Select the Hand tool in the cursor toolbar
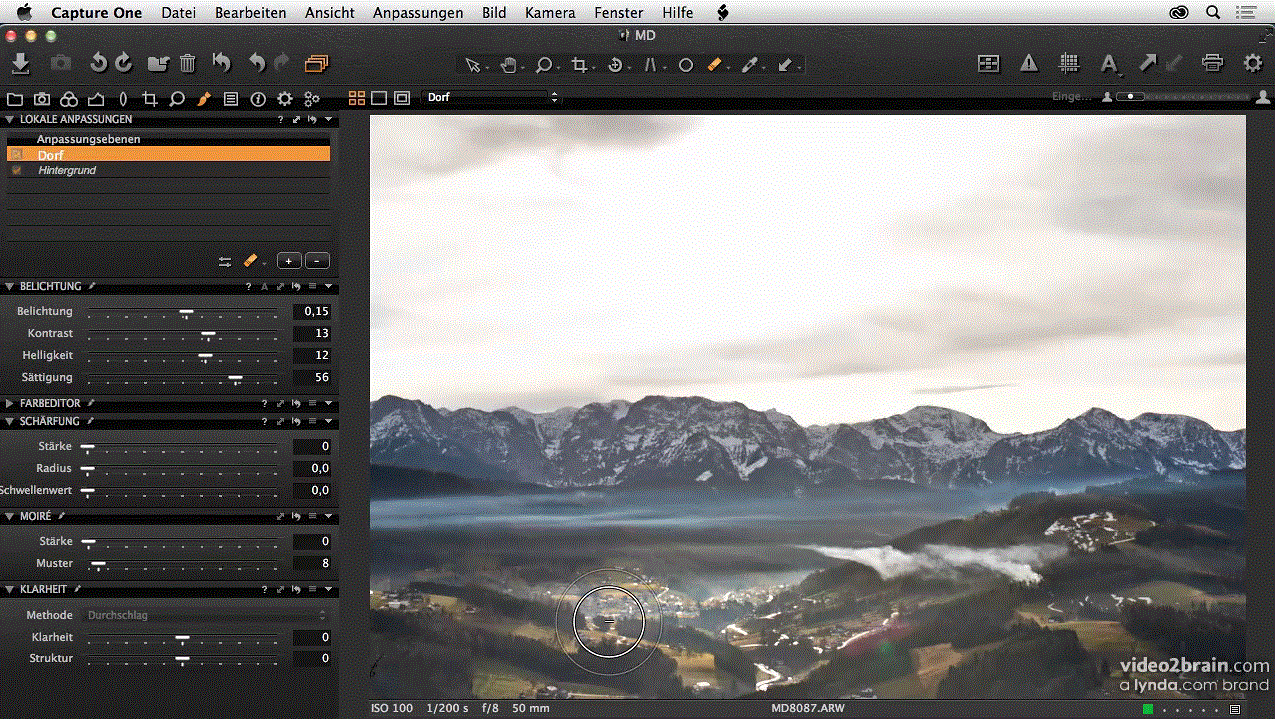 [510, 64]
